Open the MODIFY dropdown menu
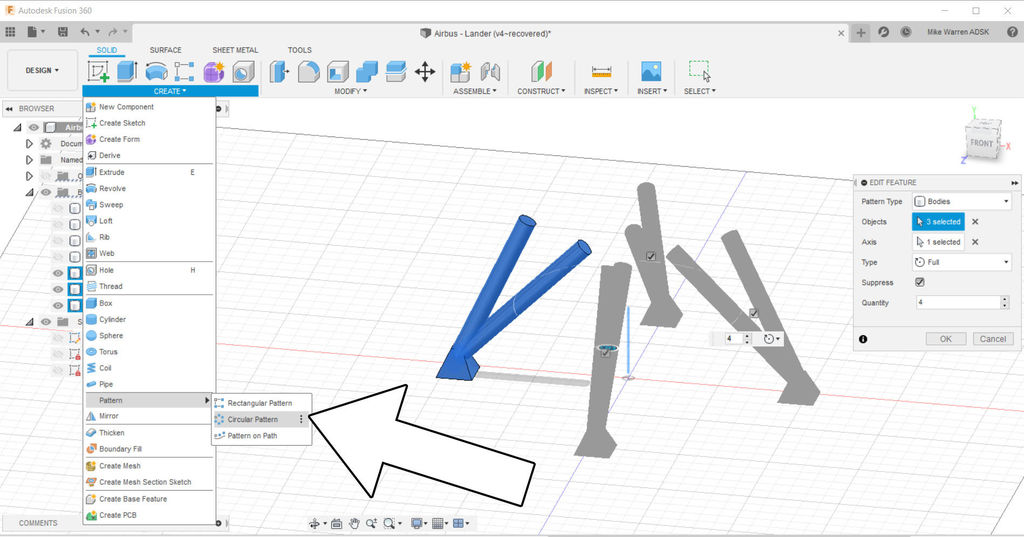This screenshot has height=537, width=1024. point(351,91)
